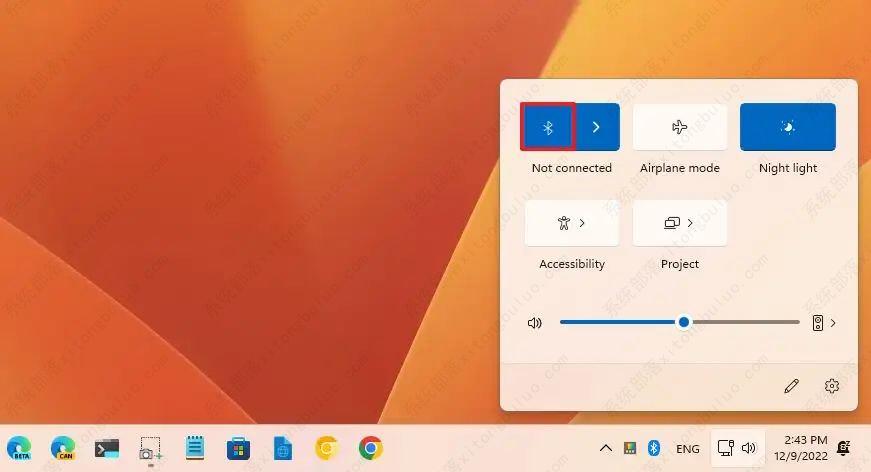Mute the volume speaker icon in panel
Viewport: 871px width, 472px height.
click(x=535, y=323)
